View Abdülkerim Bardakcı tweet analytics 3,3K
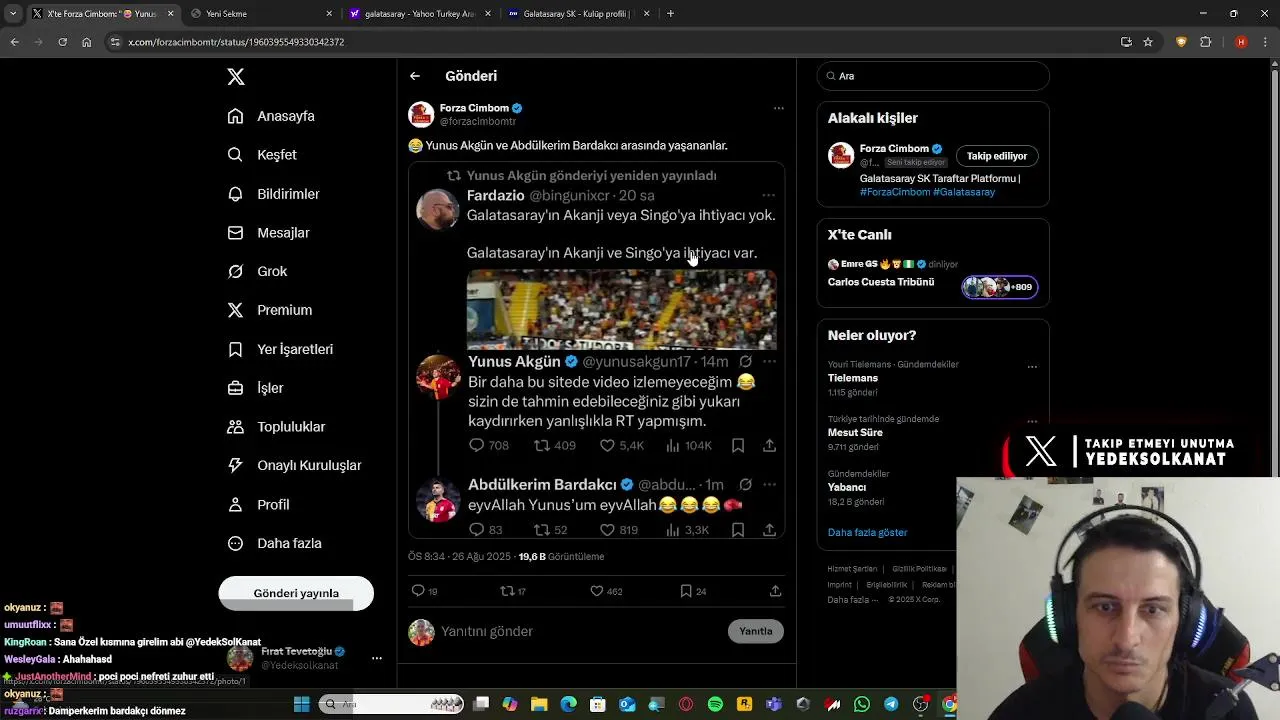This screenshot has width=1280, height=720. point(687,530)
